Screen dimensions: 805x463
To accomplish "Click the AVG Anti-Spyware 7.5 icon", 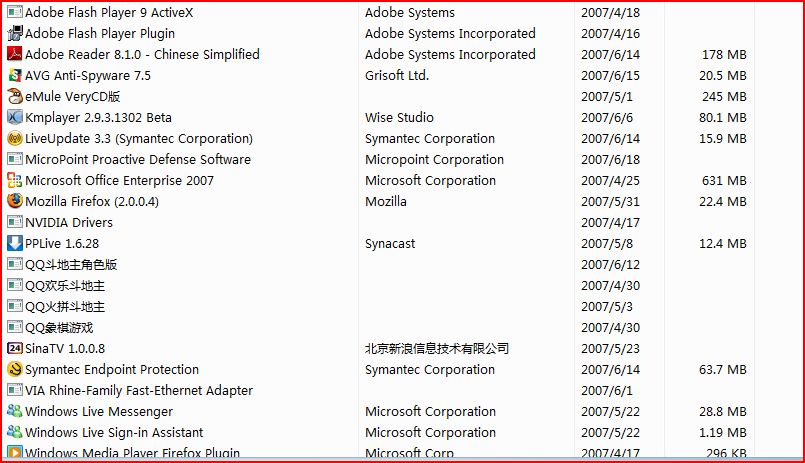I will coord(14,75).
